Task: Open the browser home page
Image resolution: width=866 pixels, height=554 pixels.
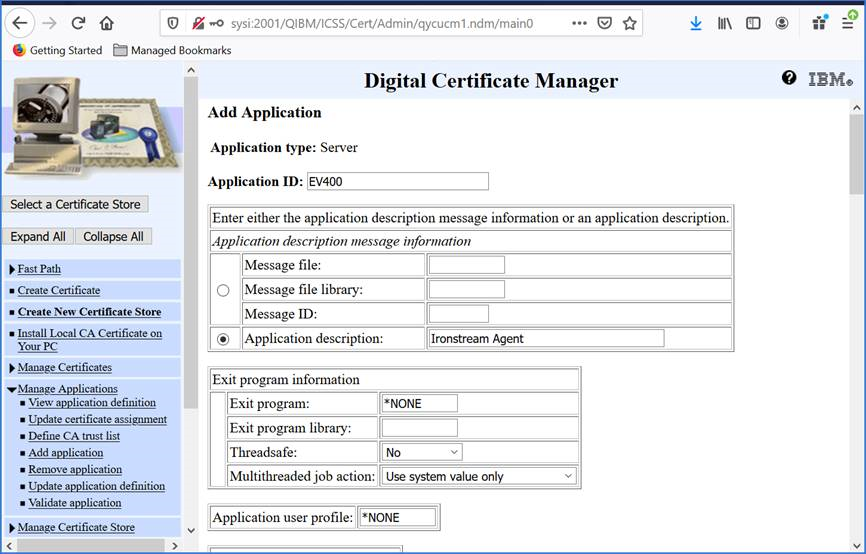Action: [107, 23]
